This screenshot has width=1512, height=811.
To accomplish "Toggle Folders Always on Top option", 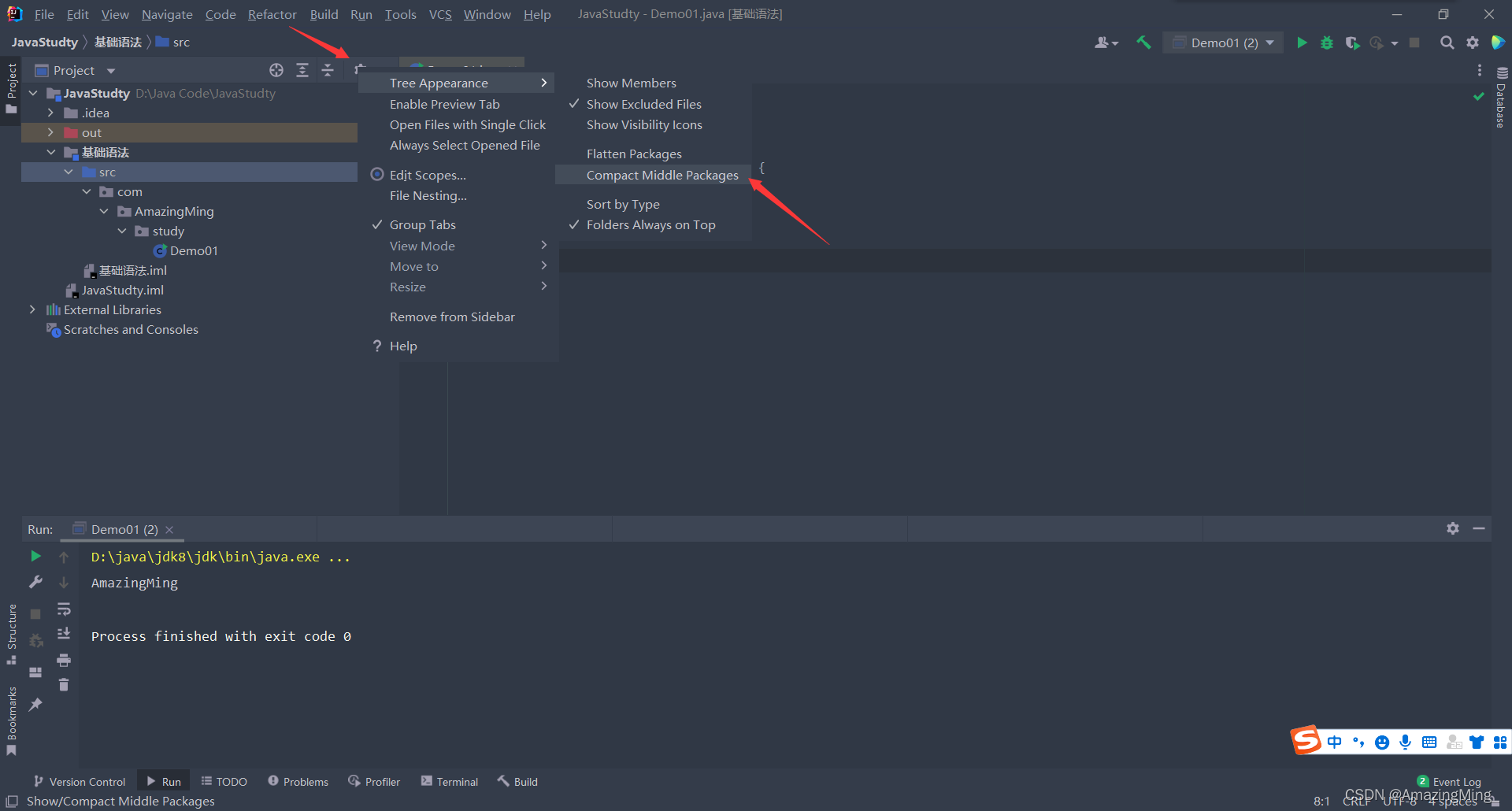I will pos(654,224).
